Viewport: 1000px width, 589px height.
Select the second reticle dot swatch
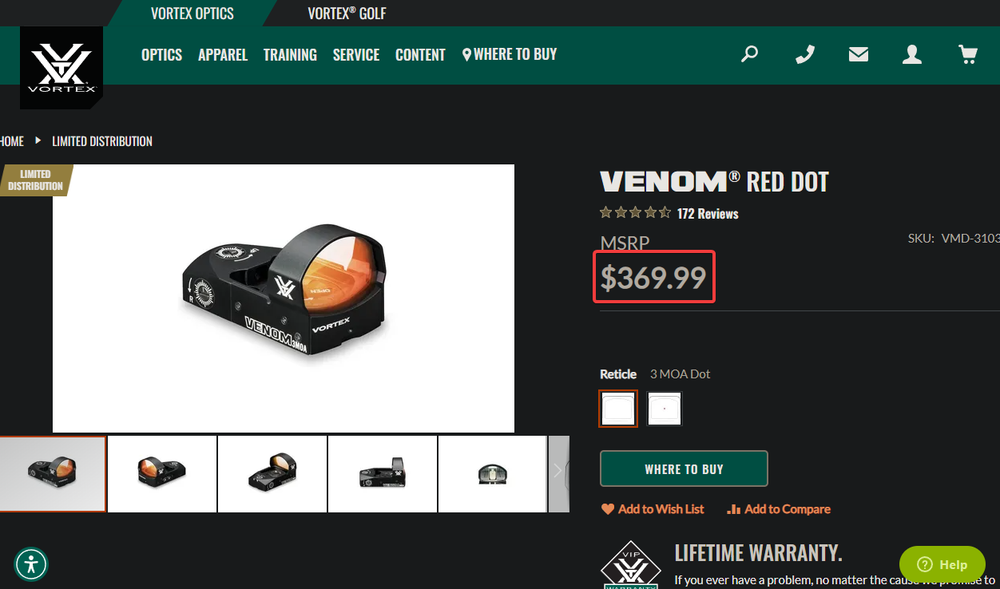[665, 409]
